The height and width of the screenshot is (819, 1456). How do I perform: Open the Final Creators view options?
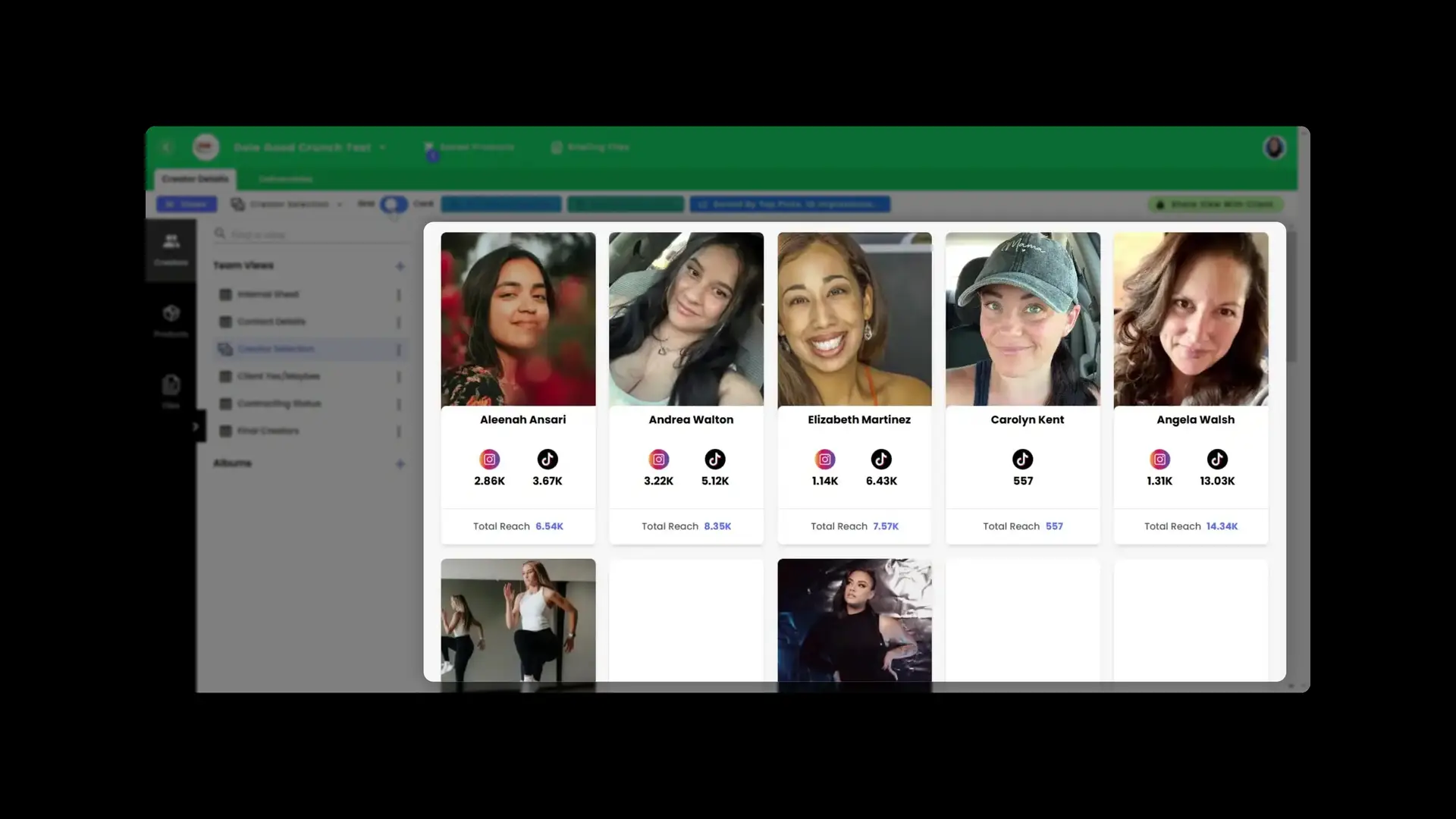[x=399, y=430]
